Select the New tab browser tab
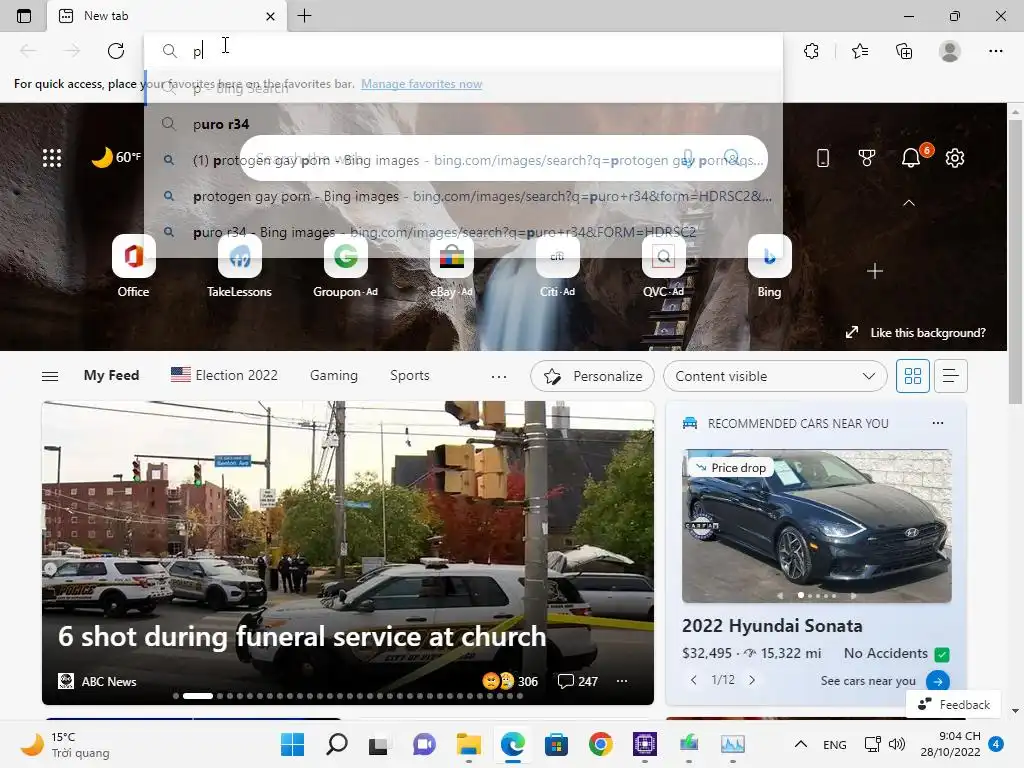The image size is (1024, 768). click(x=167, y=16)
